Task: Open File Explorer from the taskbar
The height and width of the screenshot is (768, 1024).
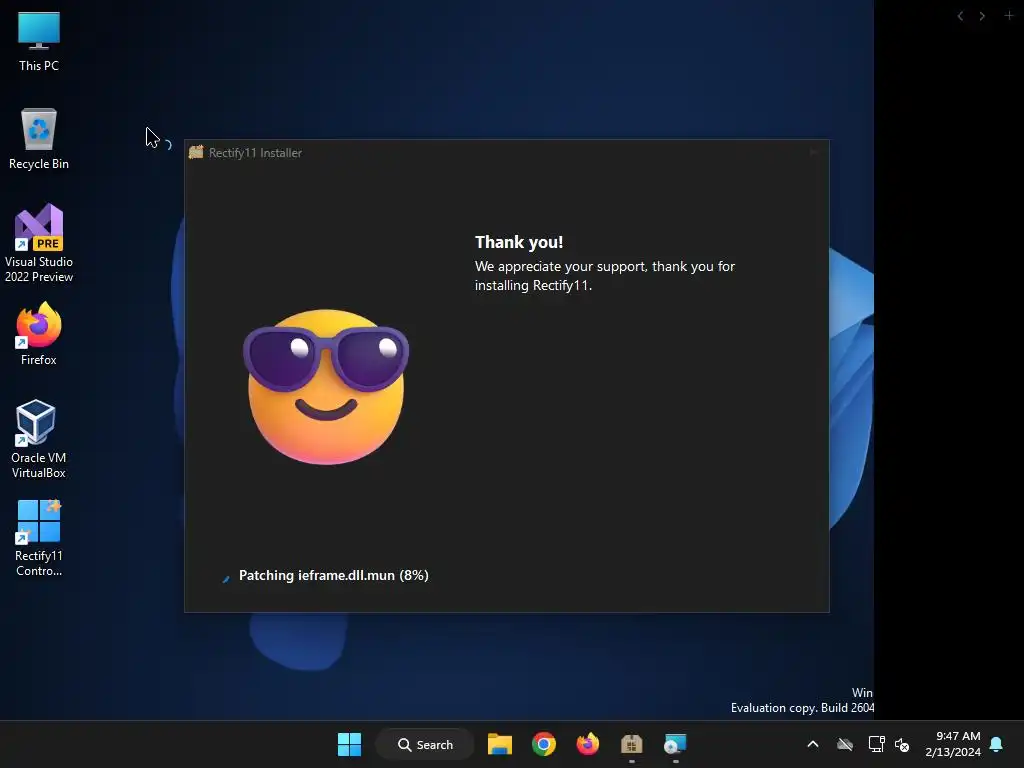Action: point(500,744)
